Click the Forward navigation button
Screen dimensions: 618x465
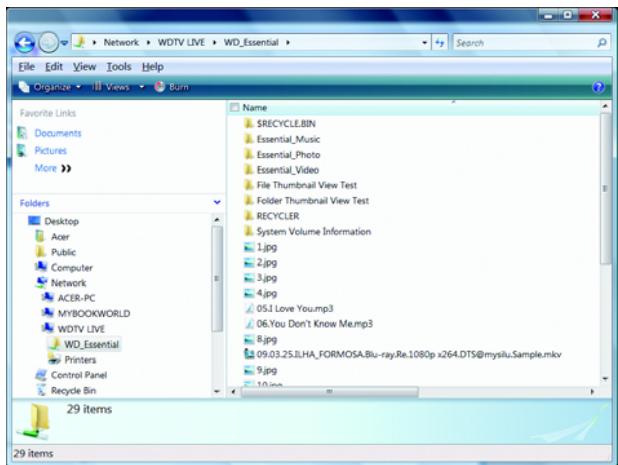point(48,42)
